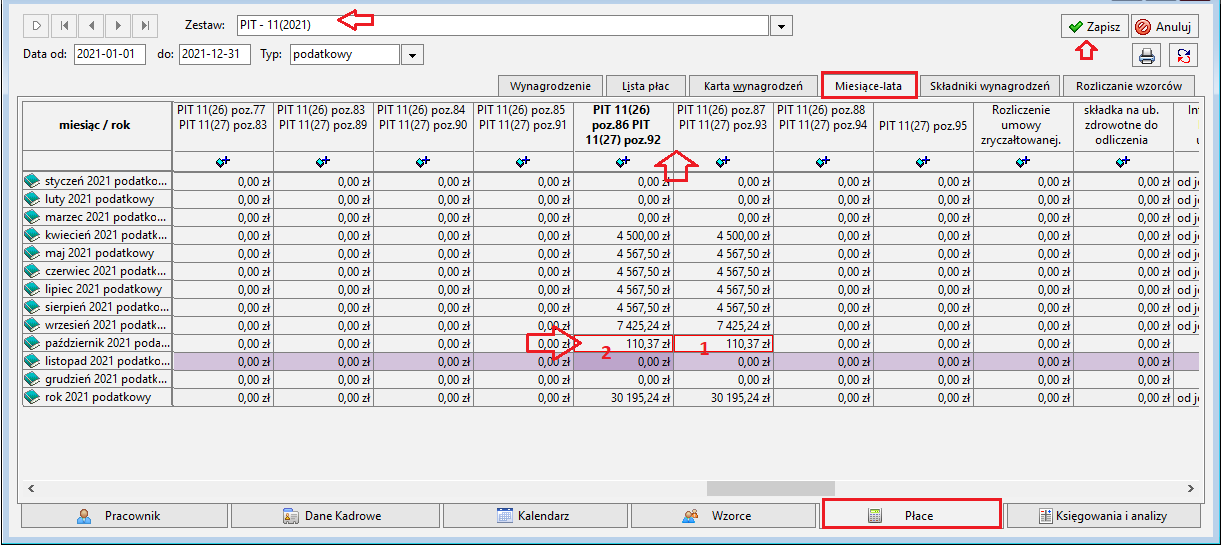This screenshot has height=546, width=1224.
Task: Select the Lista płac tab
Action: click(x=646, y=86)
